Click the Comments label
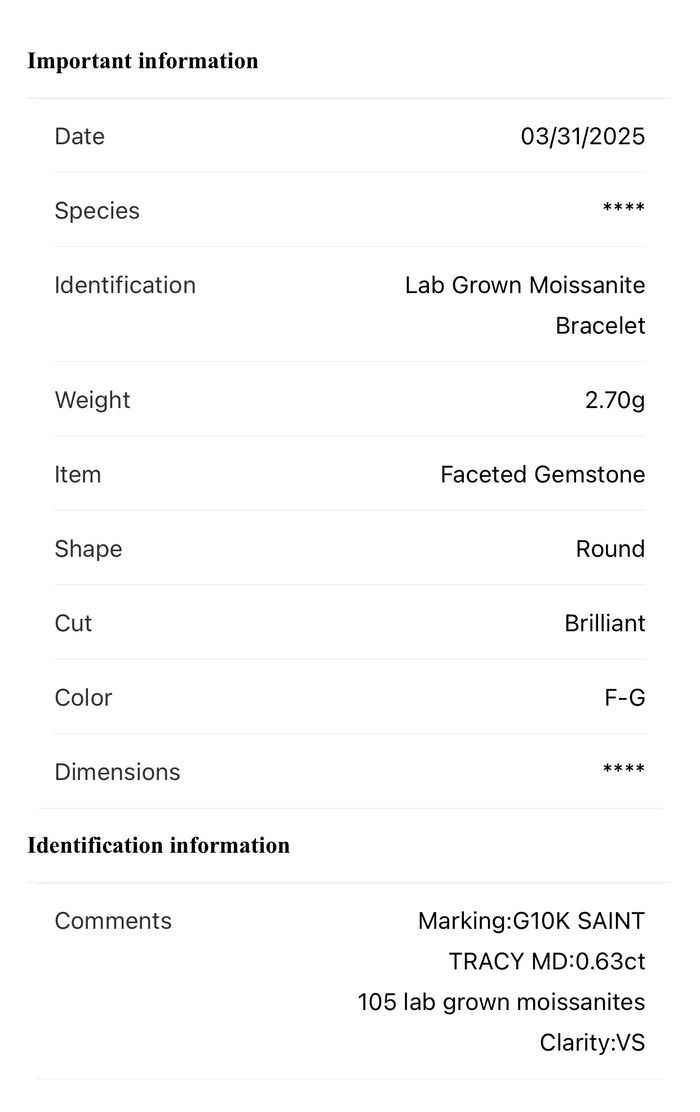The width and height of the screenshot is (700, 1112). [x=113, y=921]
